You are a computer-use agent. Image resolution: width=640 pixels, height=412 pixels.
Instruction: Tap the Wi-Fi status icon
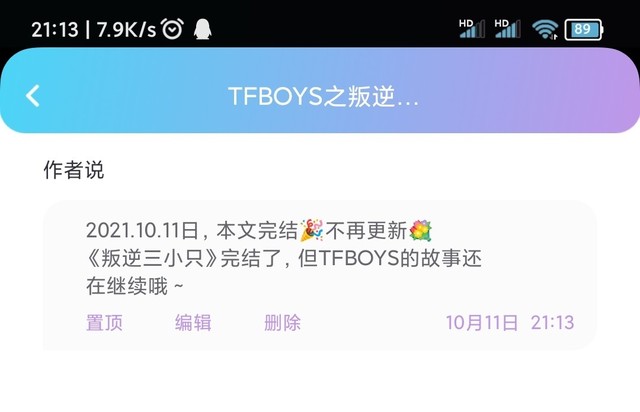tap(545, 29)
